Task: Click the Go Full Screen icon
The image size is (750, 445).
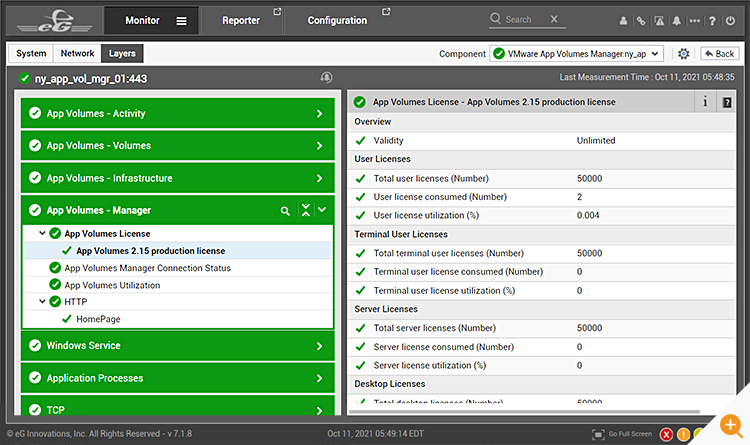Action: pyautogui.click(x=598, y=434)
